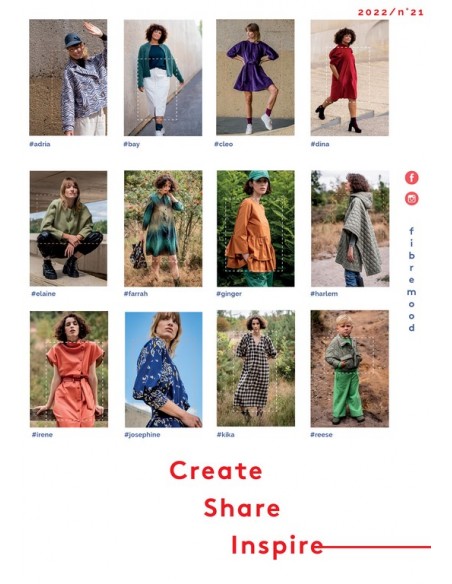Click the Inspire heading text

coord(277,546)
